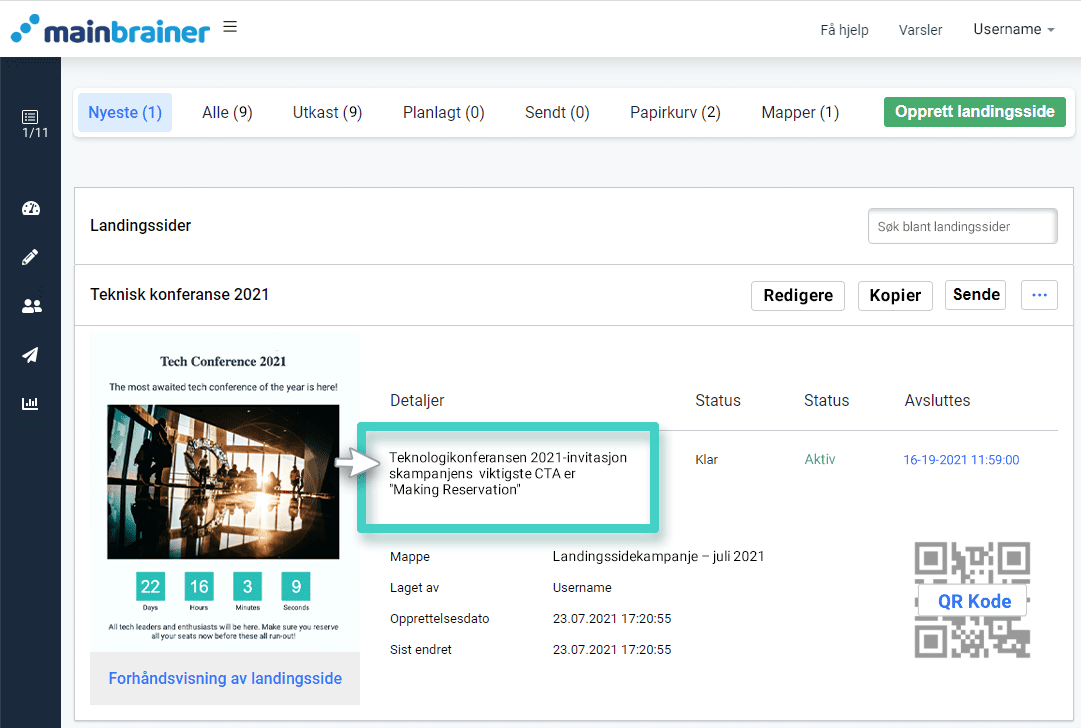Select the pencil edit icon in sidebar

31,257
